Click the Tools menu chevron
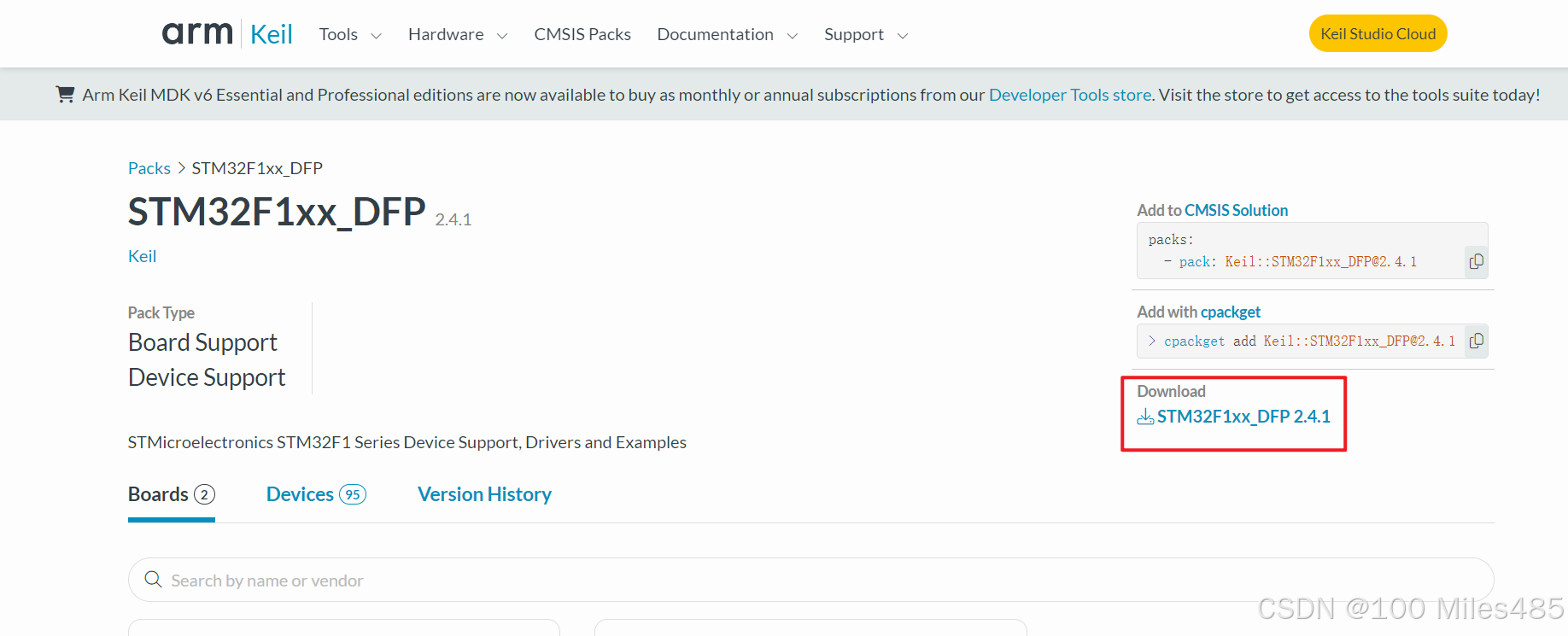 coord(376,36)
